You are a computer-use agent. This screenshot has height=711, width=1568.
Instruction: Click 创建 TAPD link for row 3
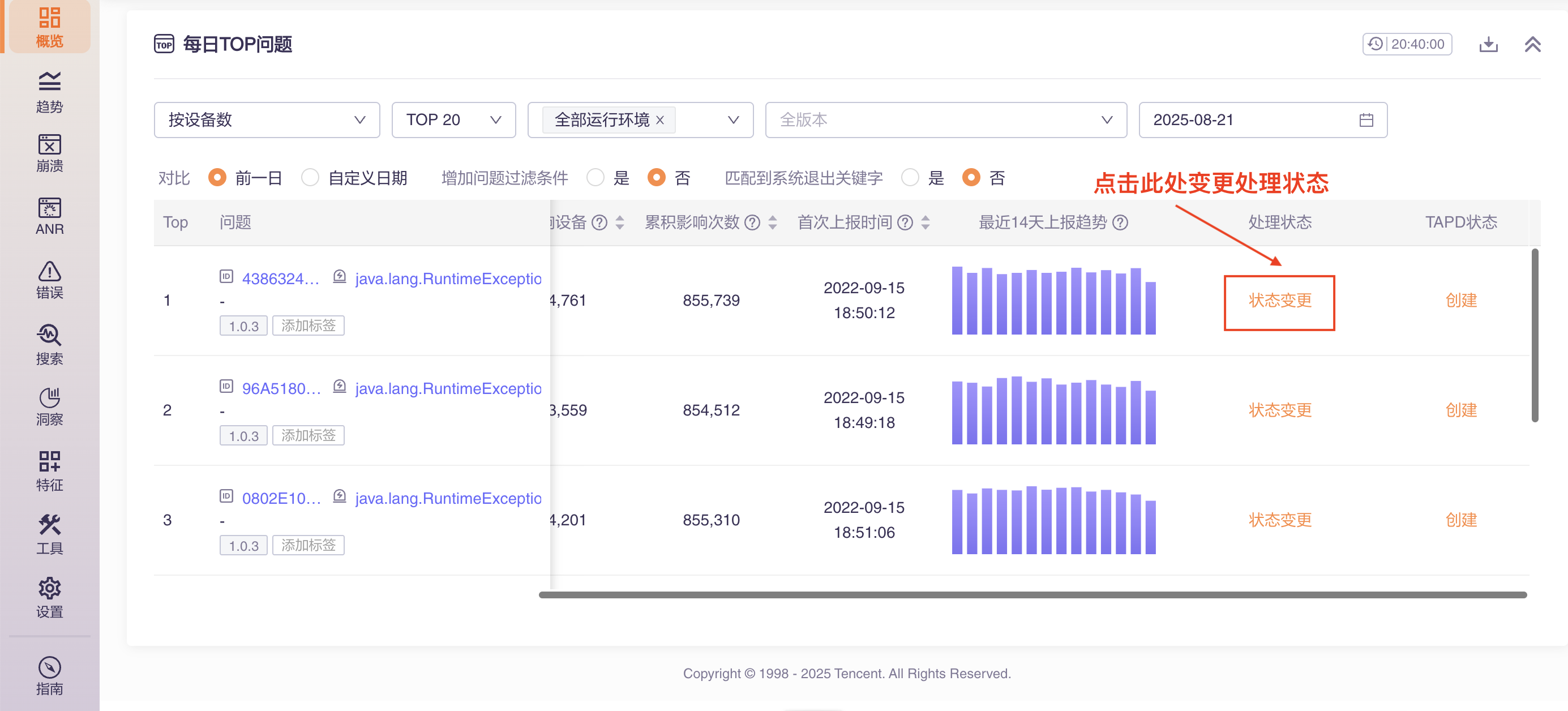point(1461,520)
